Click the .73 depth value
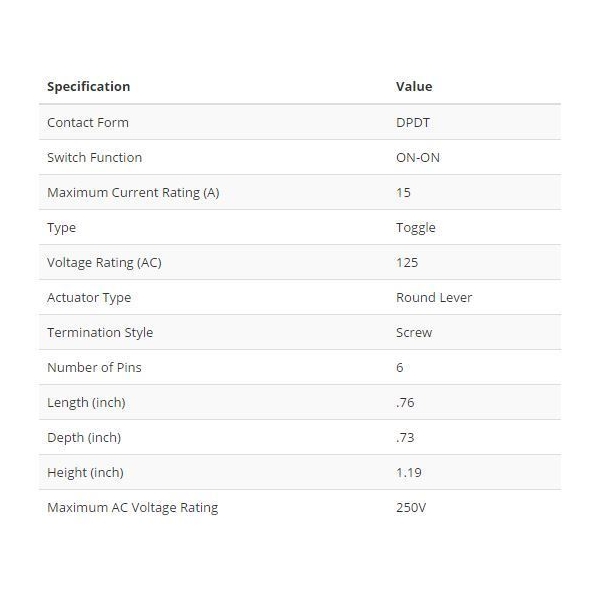The image size is (600, 600). 404,437
